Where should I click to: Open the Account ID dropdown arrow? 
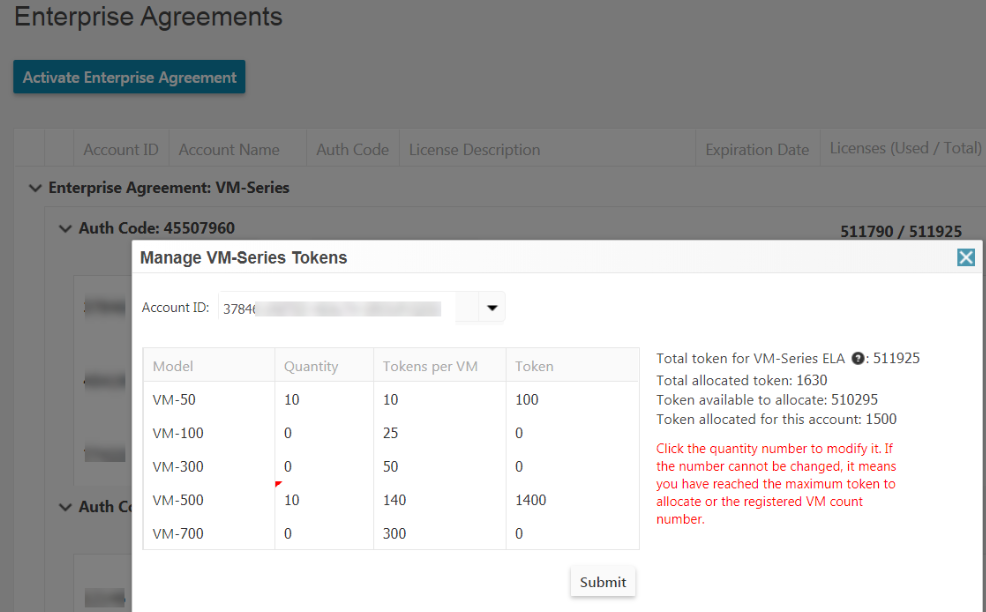pos(492,308)
